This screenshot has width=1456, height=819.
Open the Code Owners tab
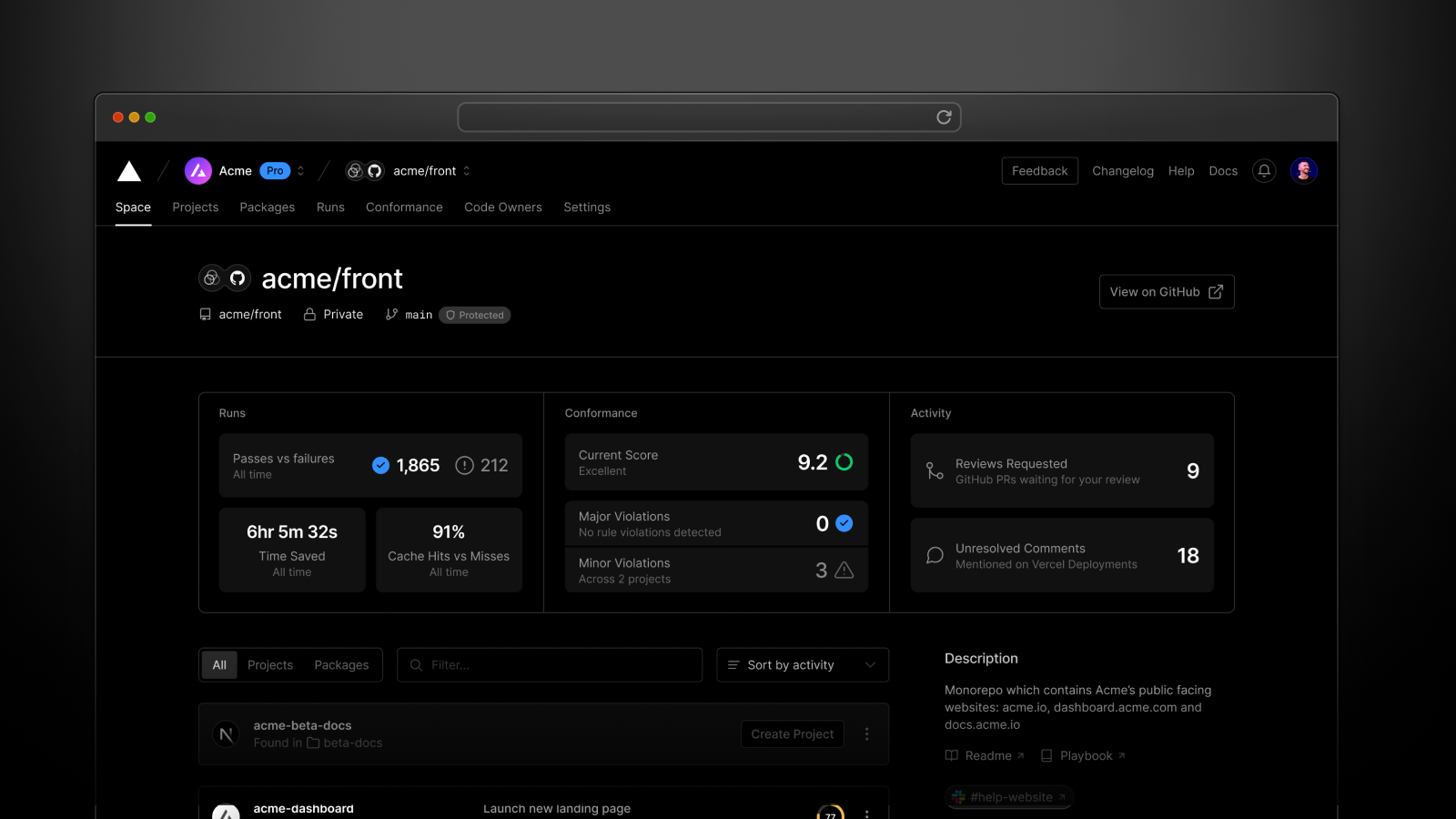click(x=503, y=207)
